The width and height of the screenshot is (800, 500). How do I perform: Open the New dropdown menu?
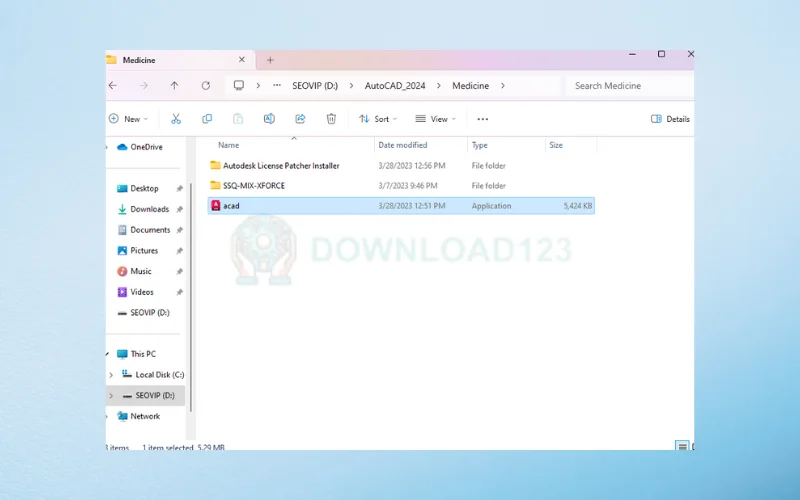(x=128, y=119)
